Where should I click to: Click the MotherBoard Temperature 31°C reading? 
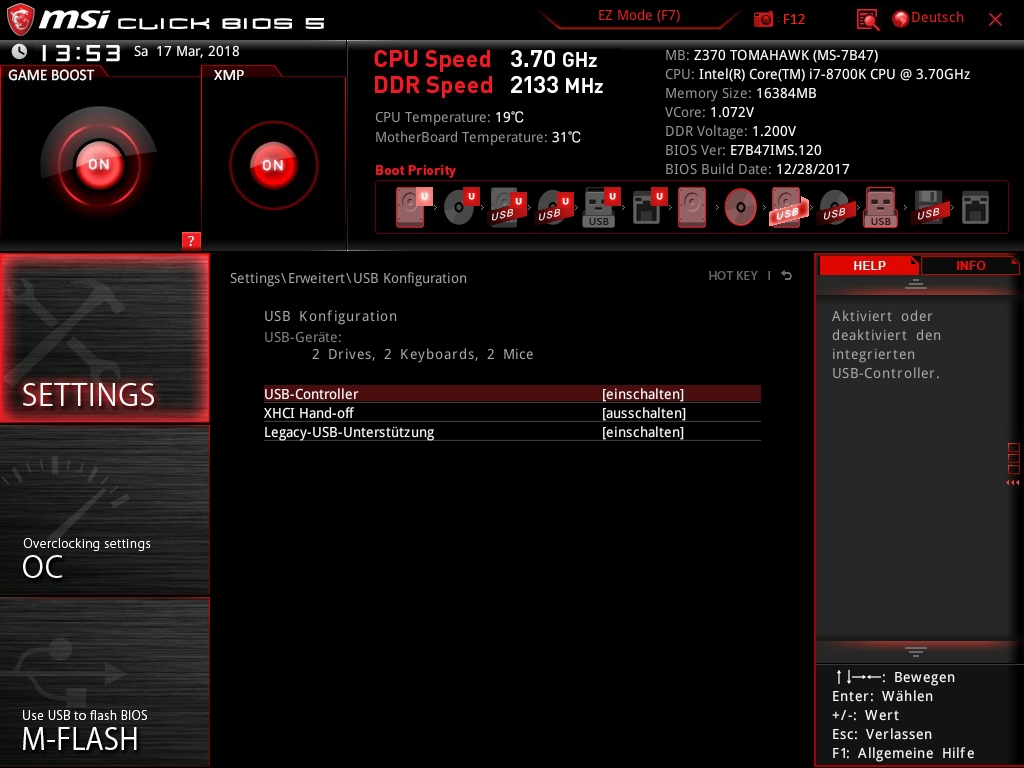tap(477, 137)
